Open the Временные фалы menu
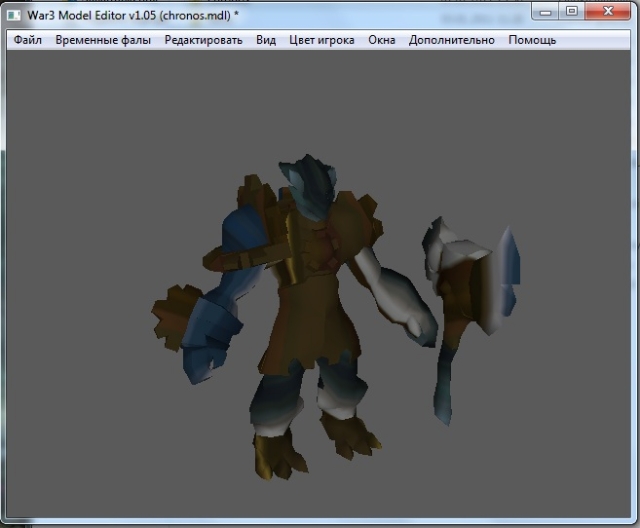Screen dimensions: 640x528 point(103,40)
